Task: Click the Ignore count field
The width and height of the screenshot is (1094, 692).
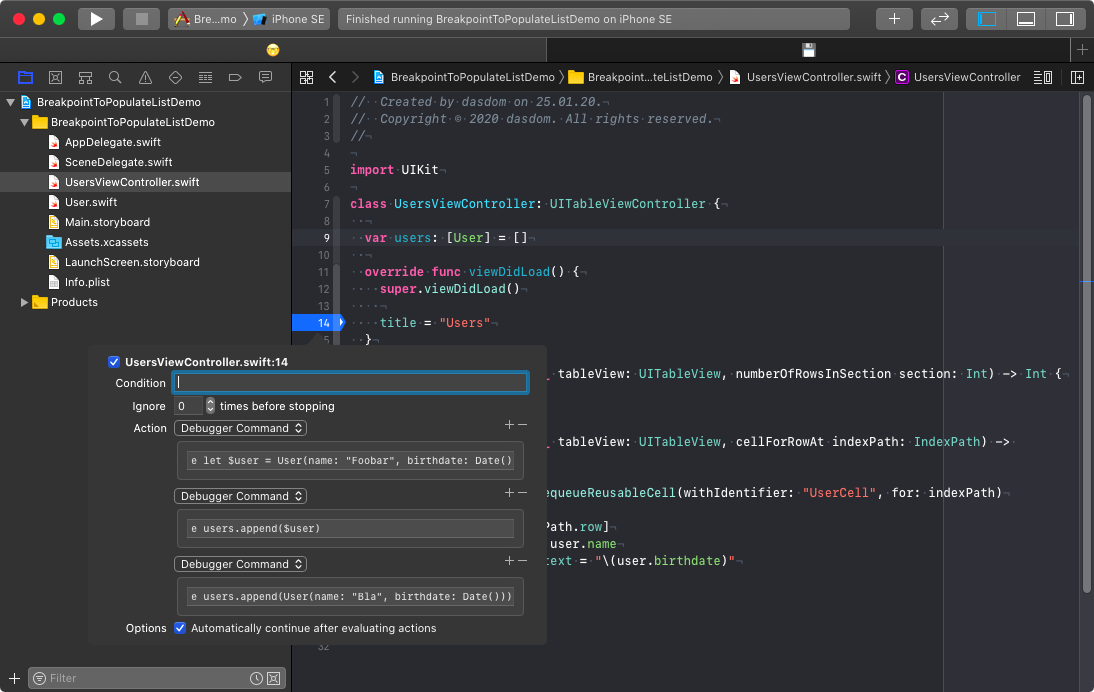Action: tap(187, 406)
